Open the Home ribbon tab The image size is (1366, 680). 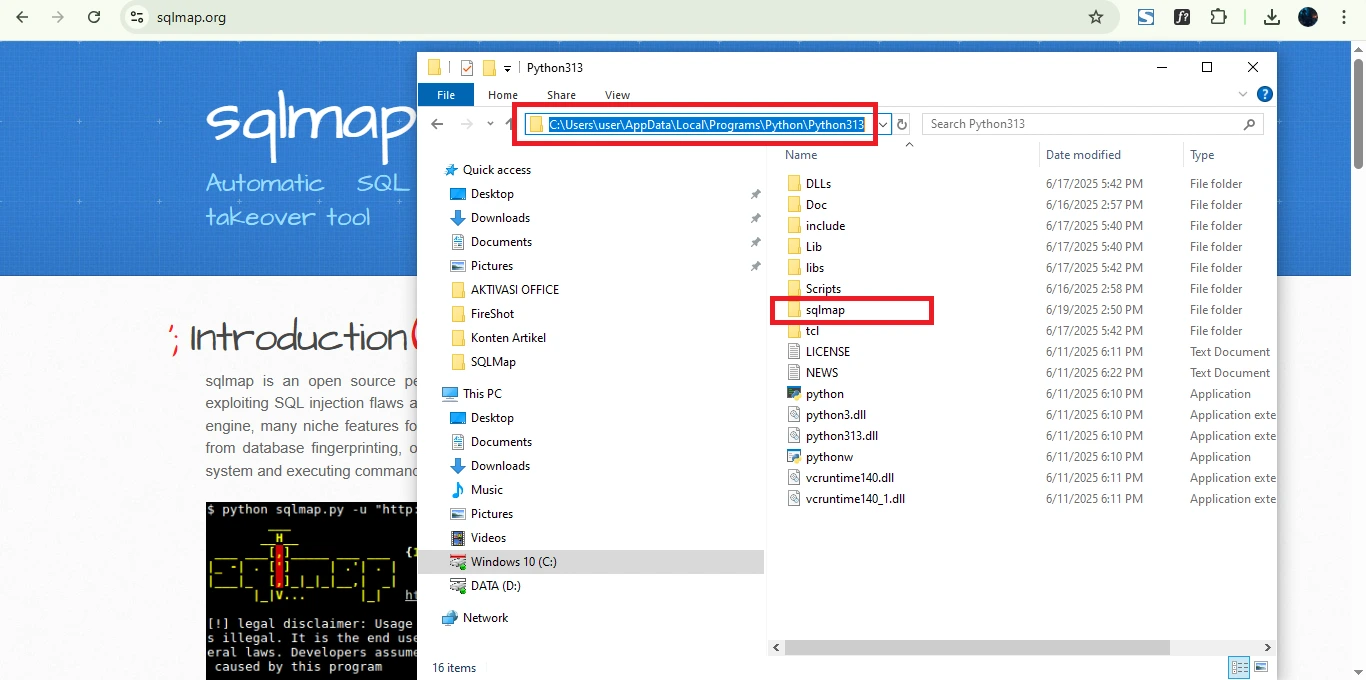click(503, 95)
